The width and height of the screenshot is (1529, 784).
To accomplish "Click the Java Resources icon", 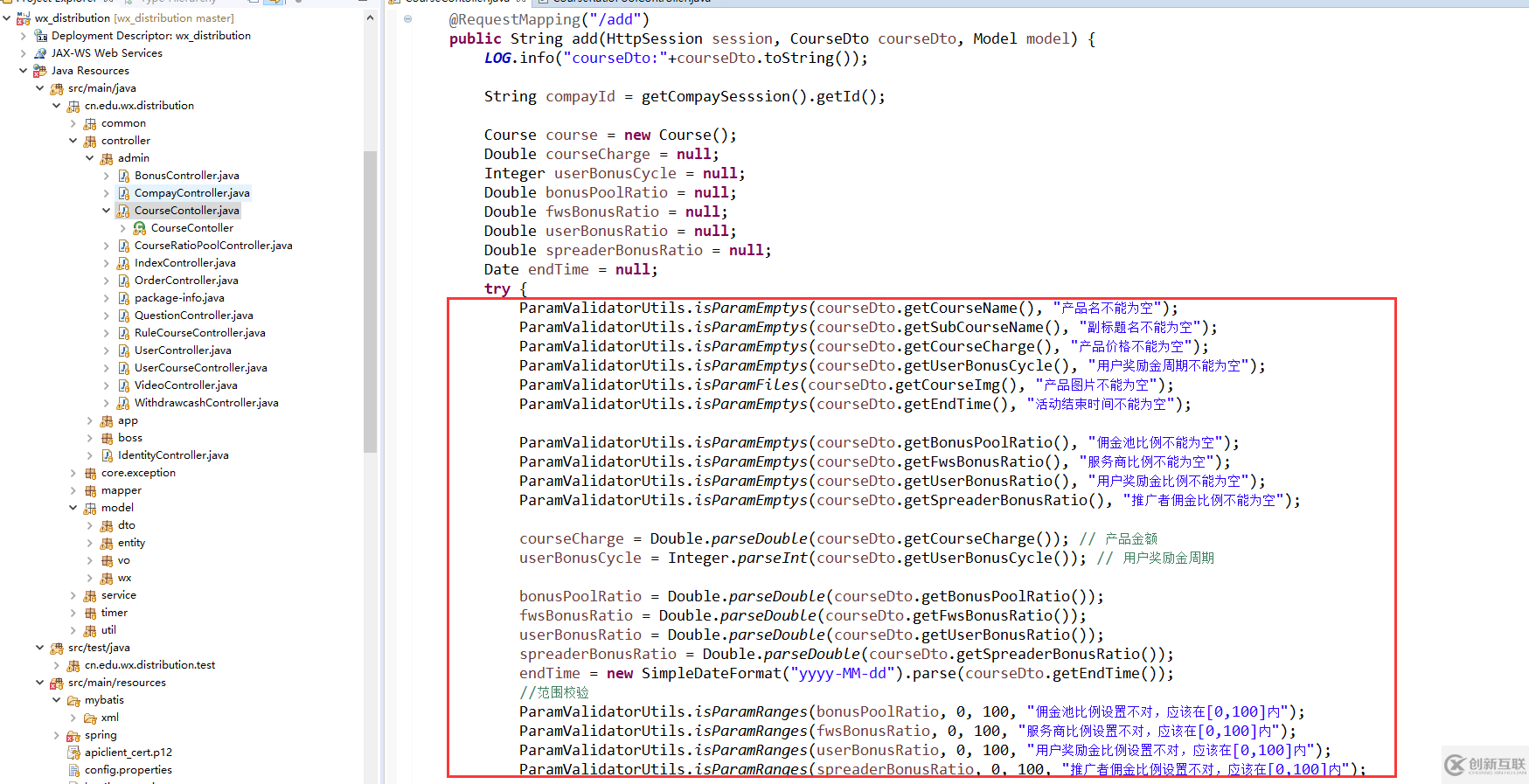I will 40,71.
